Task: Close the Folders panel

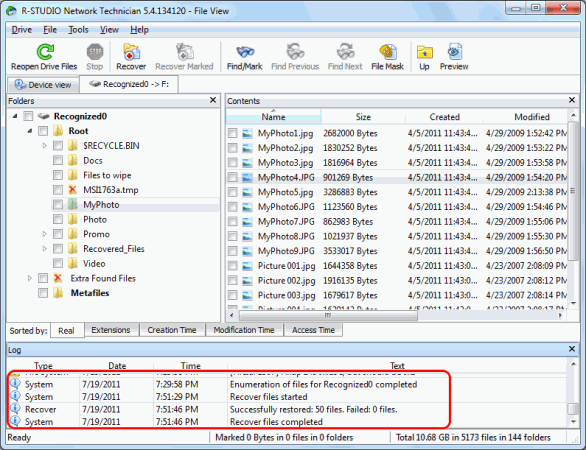Action: 213,100
